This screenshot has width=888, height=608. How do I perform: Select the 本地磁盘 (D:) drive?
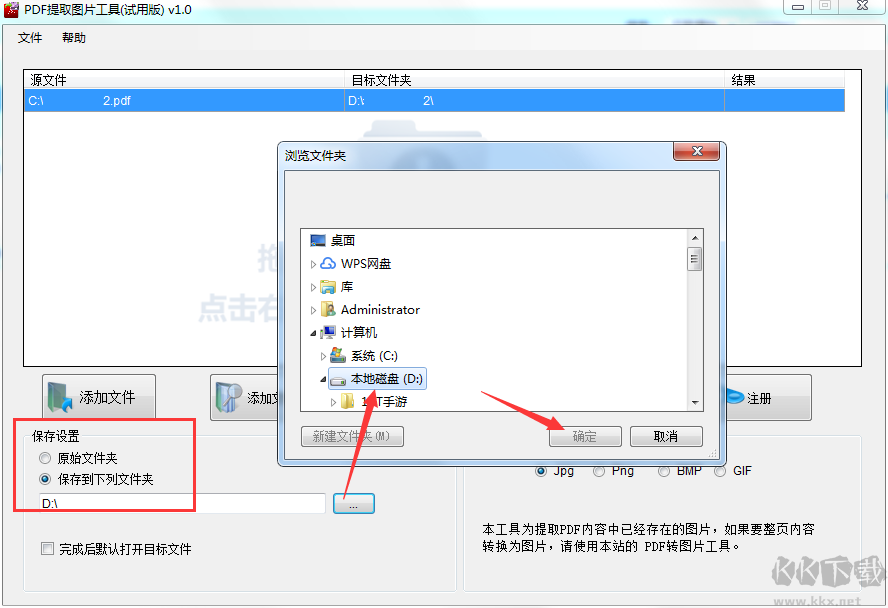click(x=377, y=379)
